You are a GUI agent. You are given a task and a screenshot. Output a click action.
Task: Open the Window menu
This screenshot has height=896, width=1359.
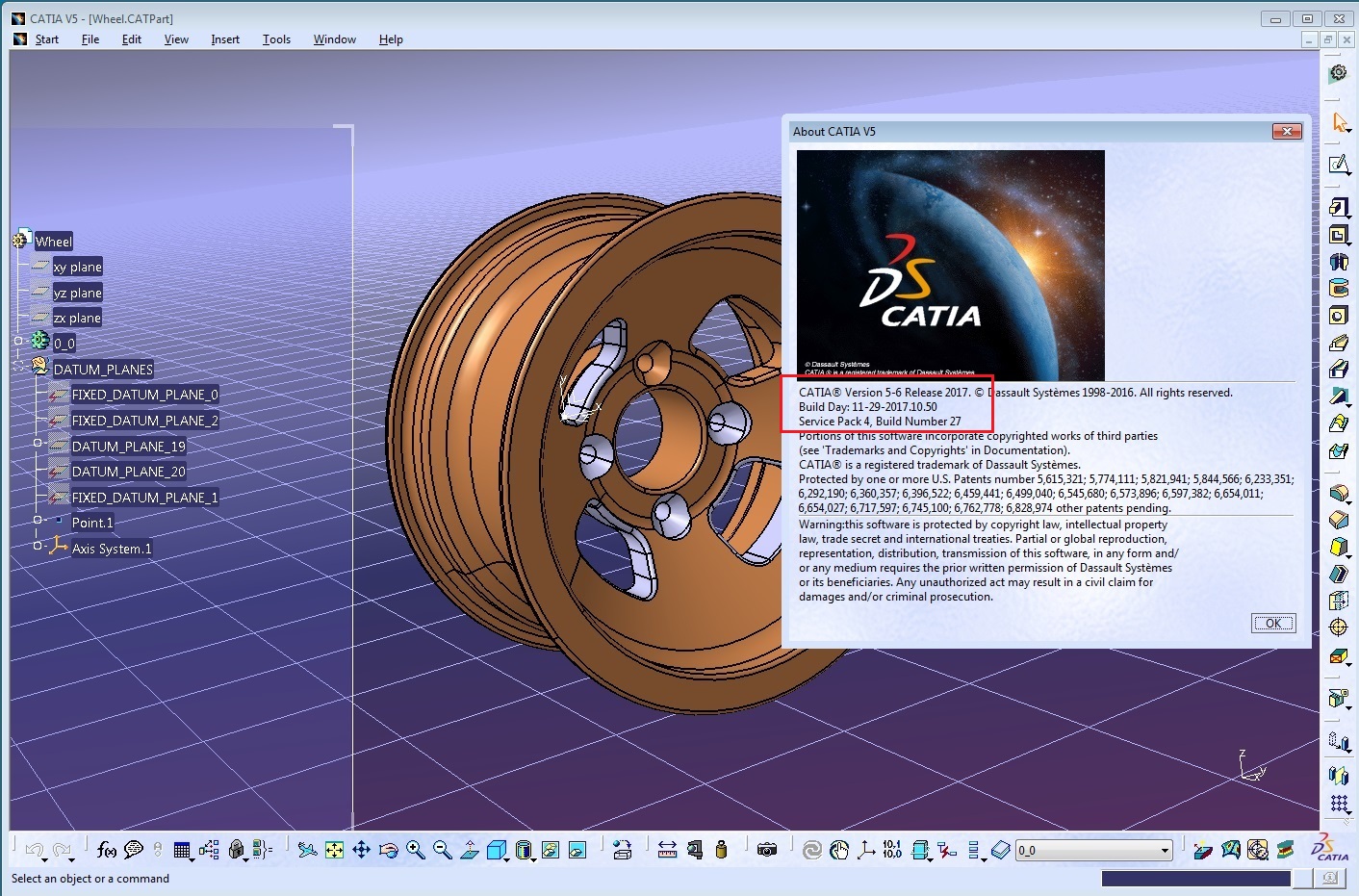coord(334,39)
